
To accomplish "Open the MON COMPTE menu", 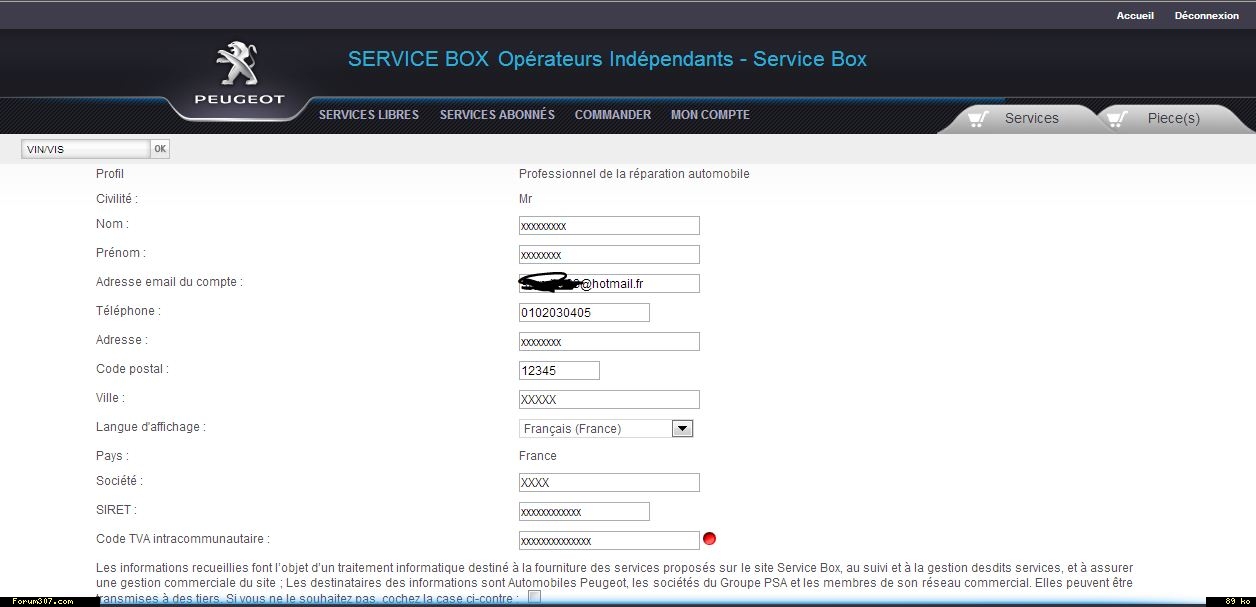I will coord(710,115).
